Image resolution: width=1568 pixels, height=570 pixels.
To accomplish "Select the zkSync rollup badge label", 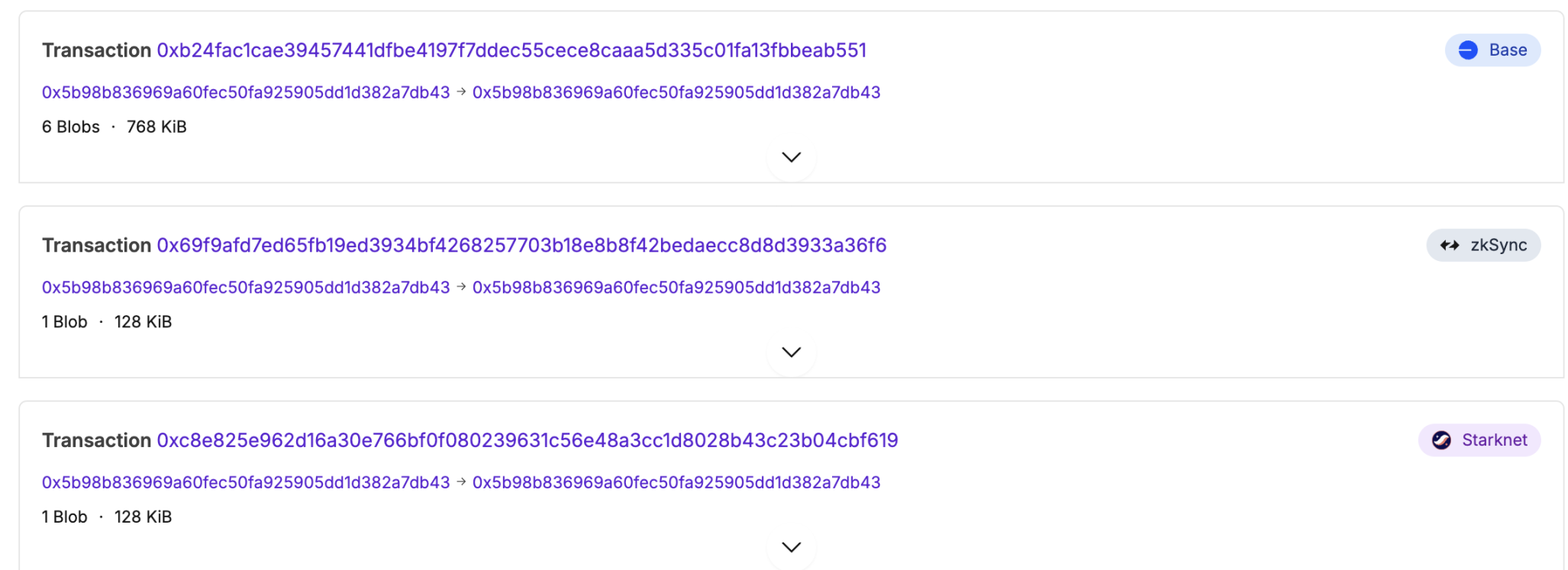I will pos(1499,246).
